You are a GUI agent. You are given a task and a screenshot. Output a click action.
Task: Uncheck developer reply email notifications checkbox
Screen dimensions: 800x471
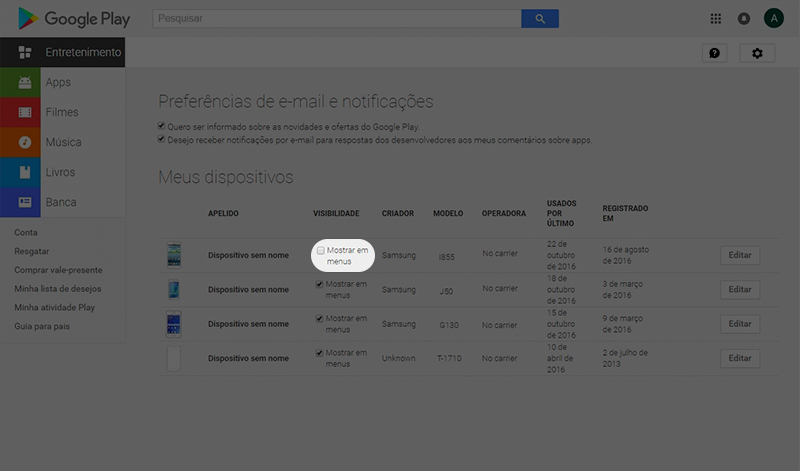pos(162,140)
